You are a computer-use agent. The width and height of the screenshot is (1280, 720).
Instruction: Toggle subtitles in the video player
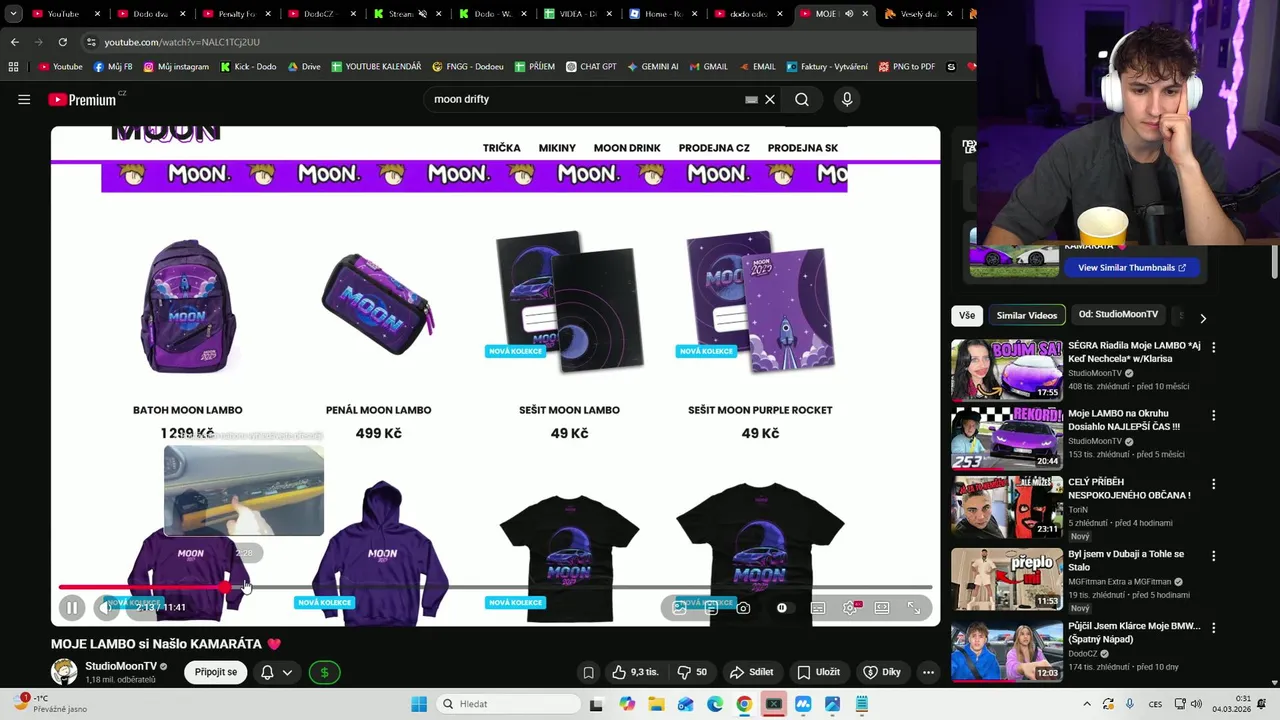818,608
